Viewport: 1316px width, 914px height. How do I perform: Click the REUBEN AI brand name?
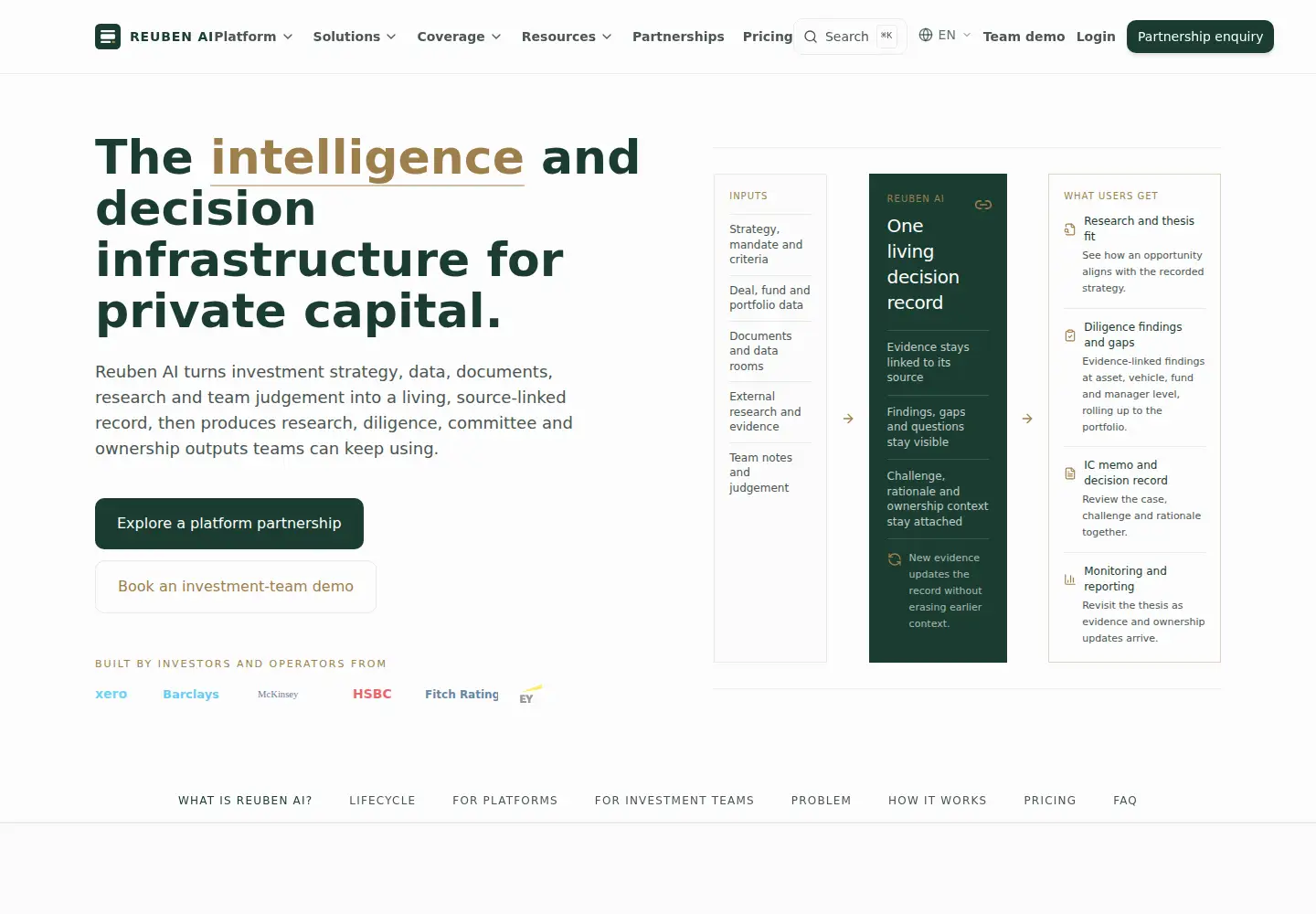pyautogui.click(x=172, y=37)
